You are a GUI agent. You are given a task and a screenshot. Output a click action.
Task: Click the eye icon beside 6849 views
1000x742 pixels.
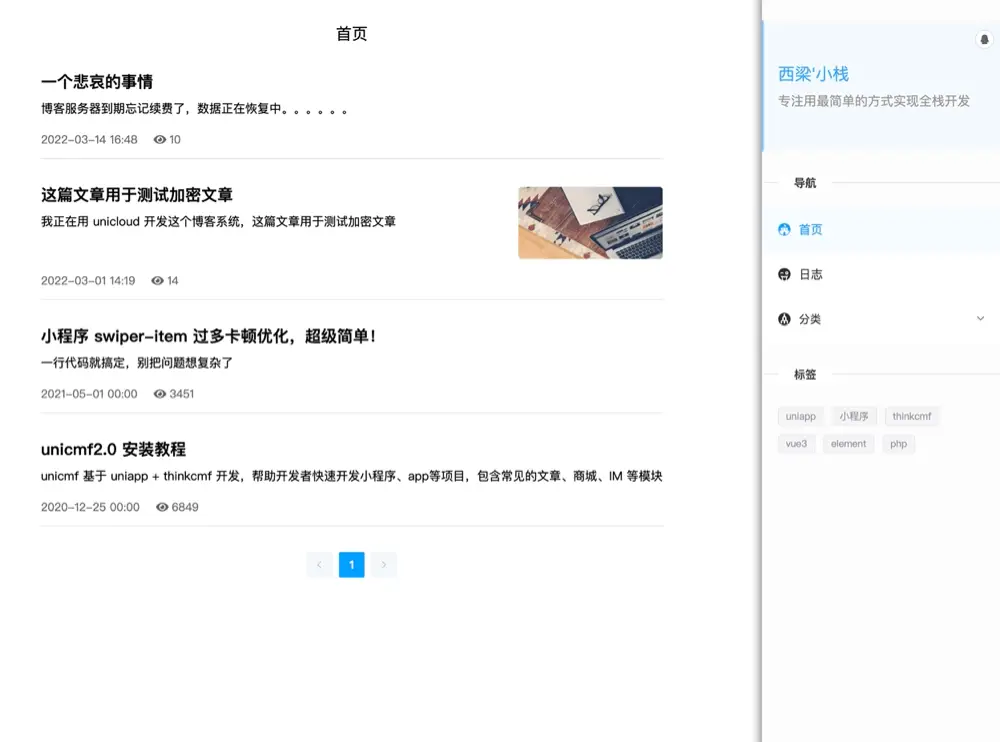[162, 507]
